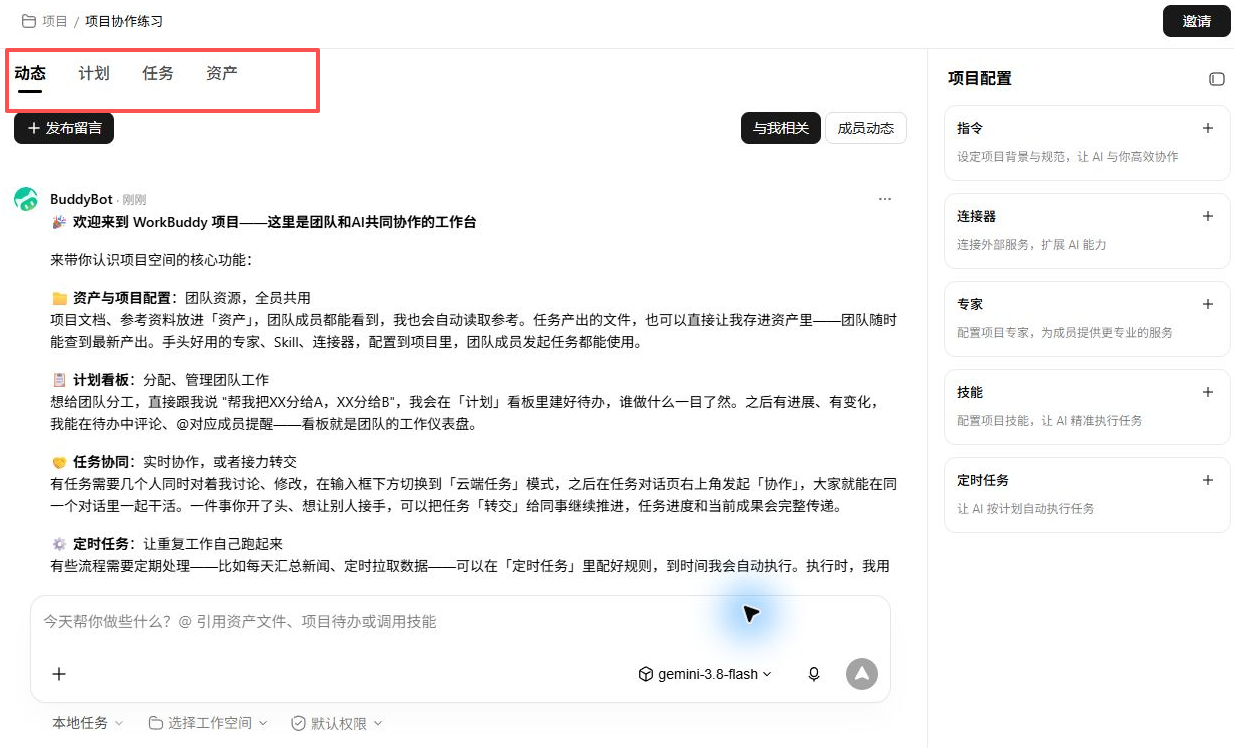Open the 本地任务 mode dropdown
The height and width of the screenshot is (748, 1234).
[x=88, y=723]
